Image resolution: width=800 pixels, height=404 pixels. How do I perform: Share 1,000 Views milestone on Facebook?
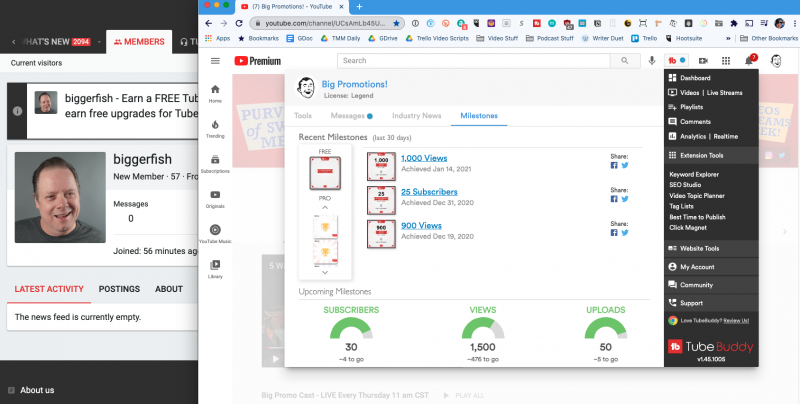pos(614,167)
